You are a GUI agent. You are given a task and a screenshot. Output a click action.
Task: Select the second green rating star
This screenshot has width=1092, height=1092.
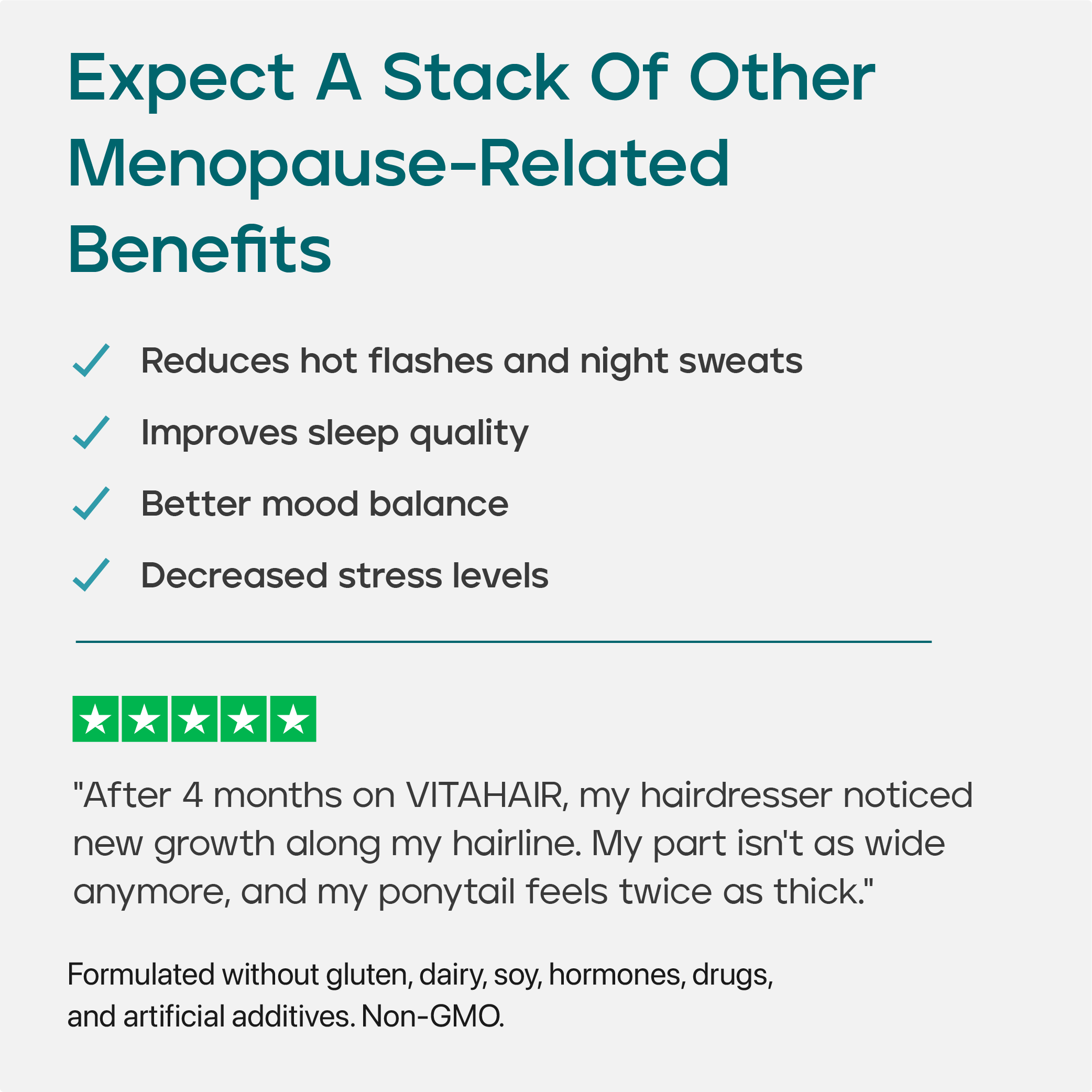click(x=145, y=719)
